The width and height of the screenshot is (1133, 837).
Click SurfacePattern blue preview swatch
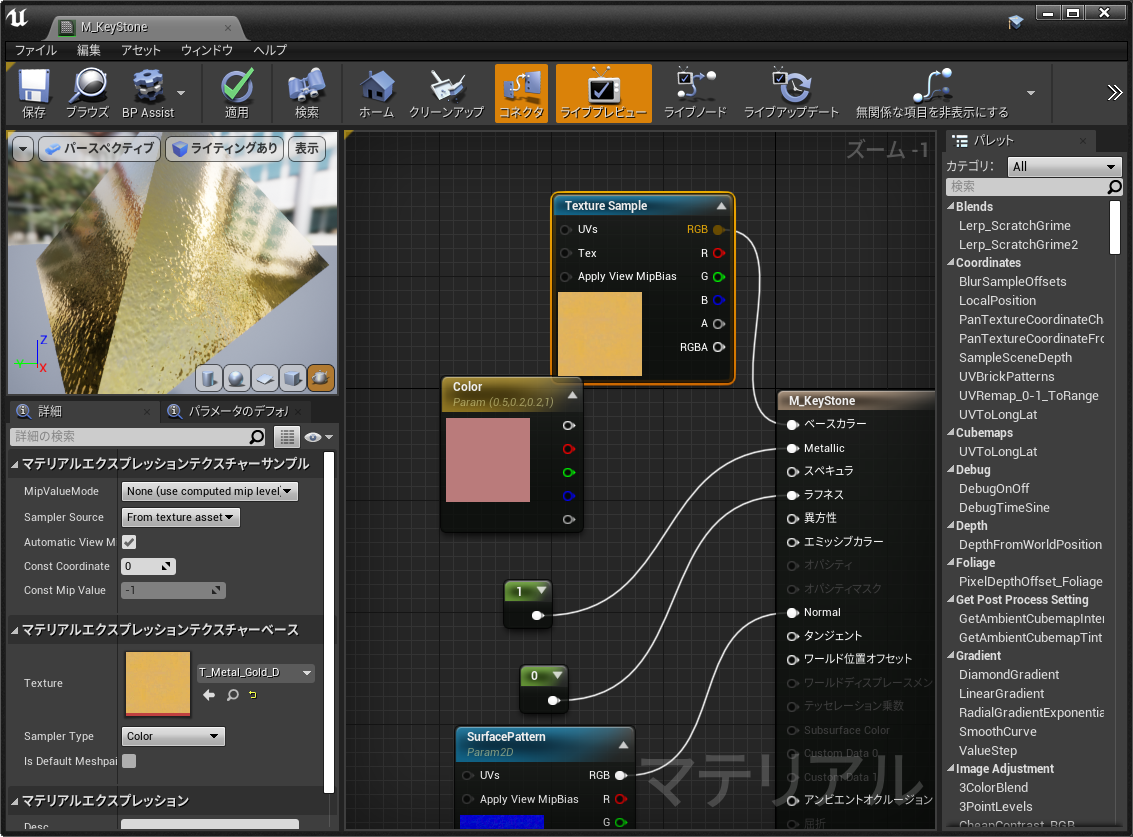click(501, 822)
